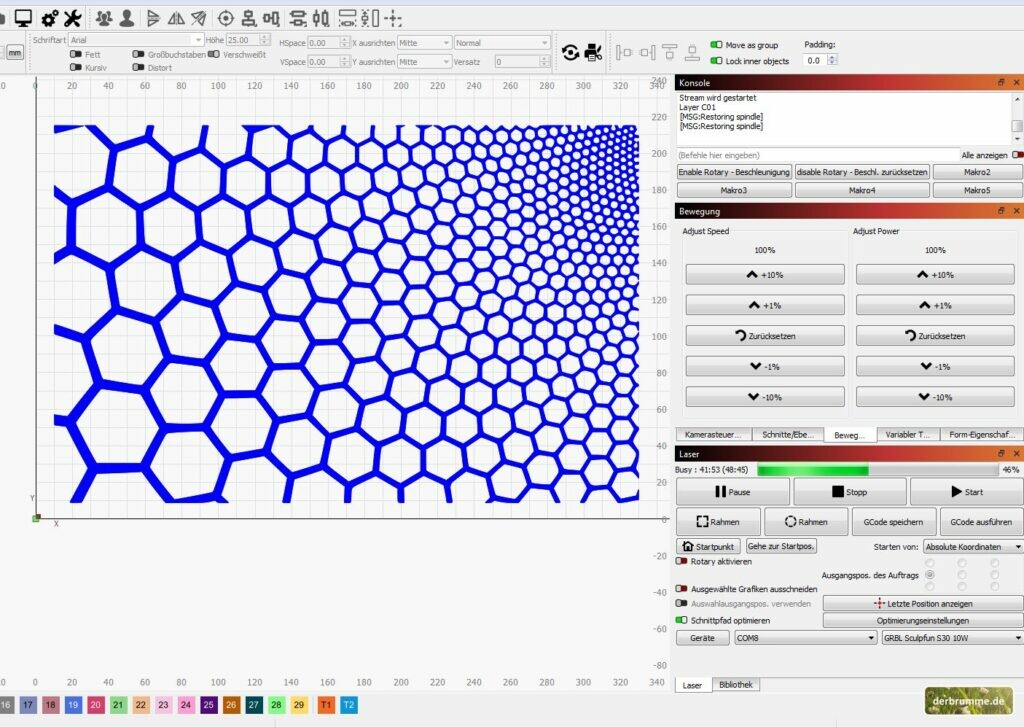Open device settings gear-wrench icon

coord(49,18)
